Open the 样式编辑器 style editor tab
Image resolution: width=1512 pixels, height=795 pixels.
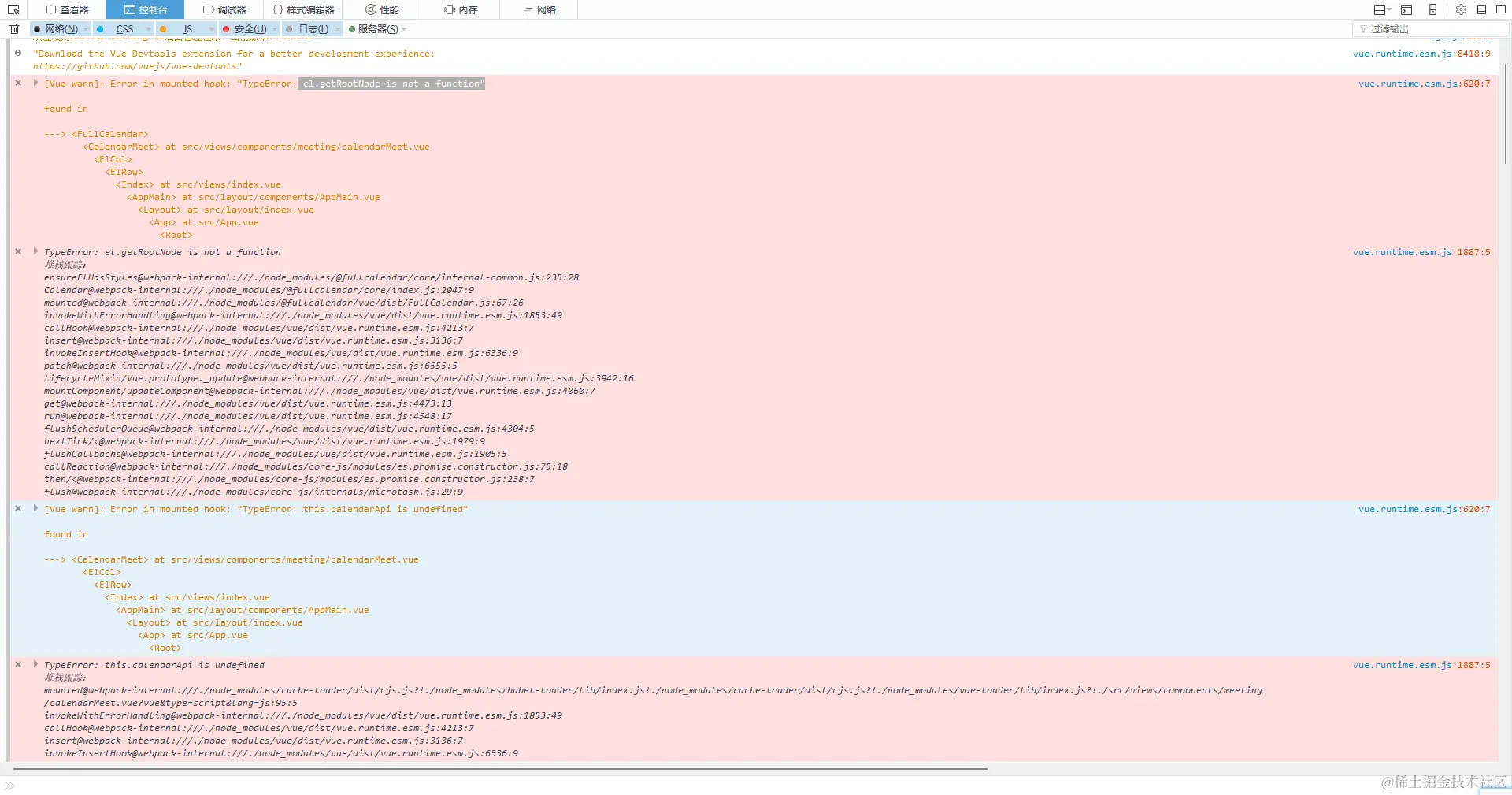[x=303, y=9]
